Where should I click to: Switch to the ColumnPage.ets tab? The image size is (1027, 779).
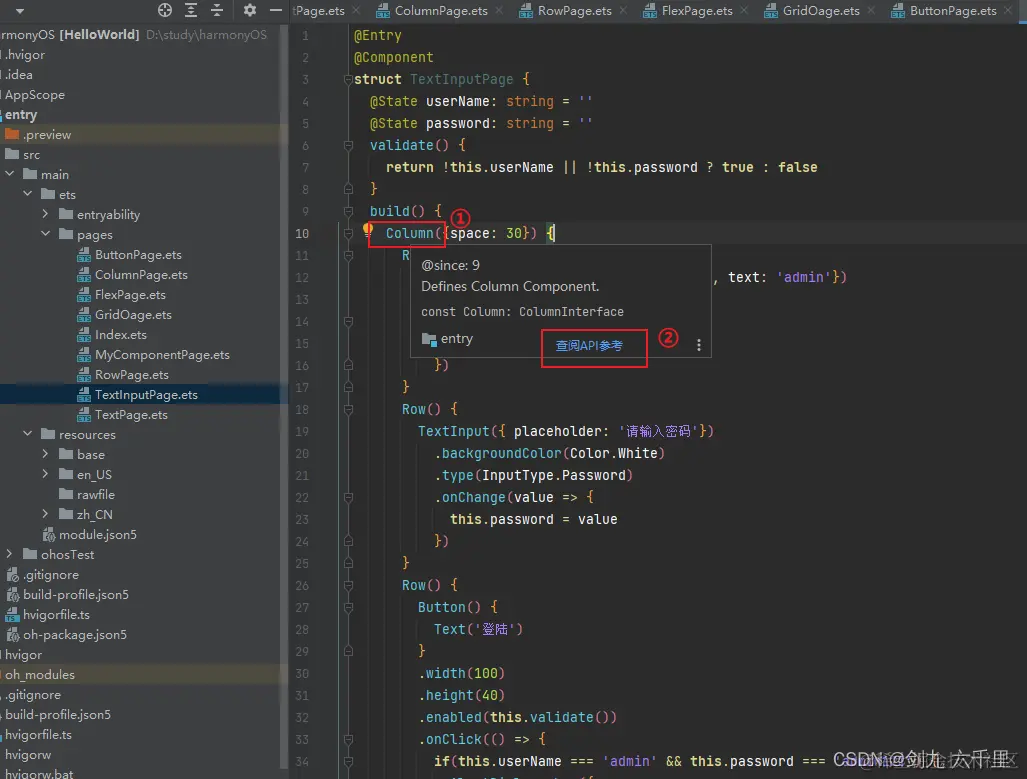point(441,10)
